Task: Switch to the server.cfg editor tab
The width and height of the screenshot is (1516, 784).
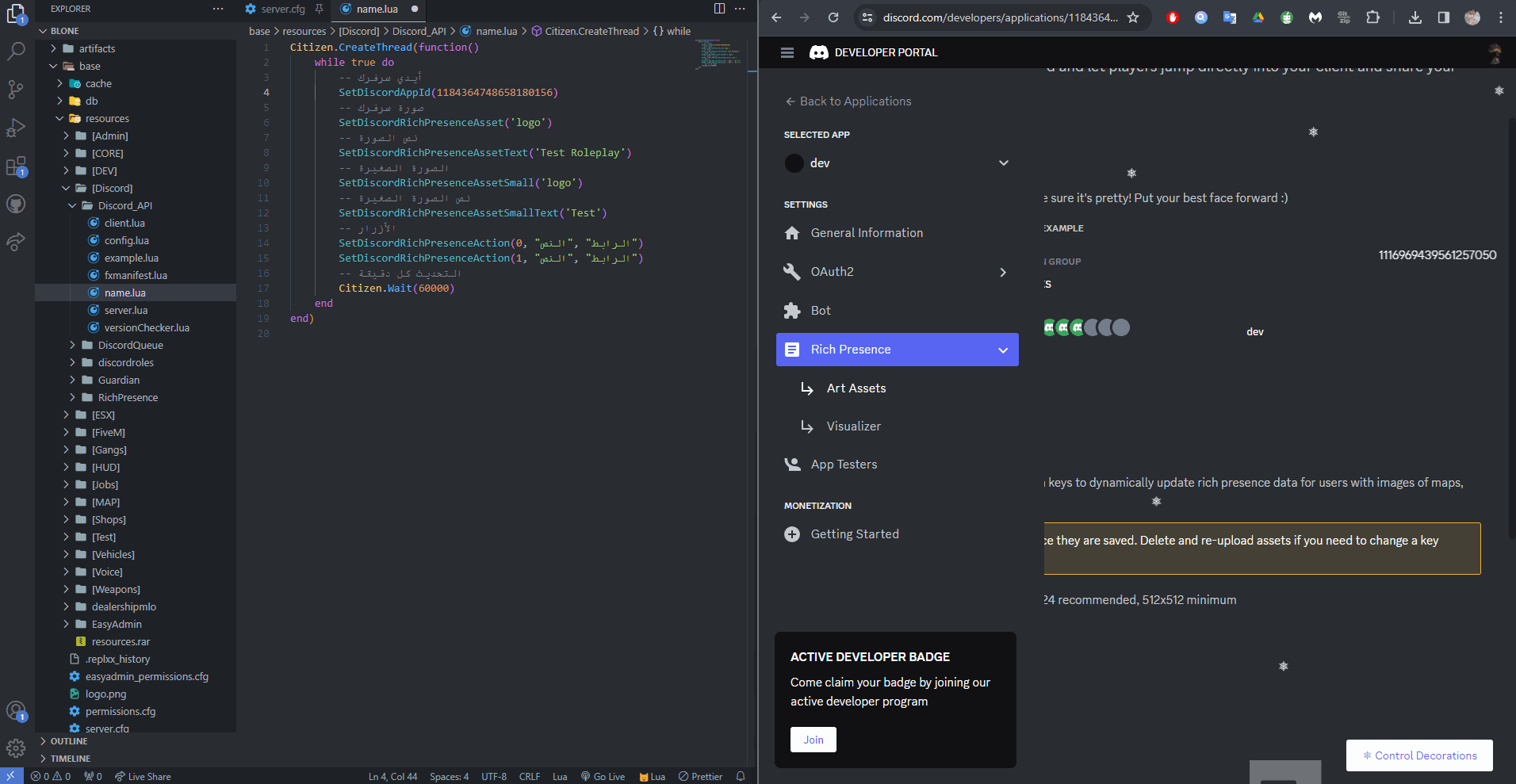Action: (x=283, y=9)
